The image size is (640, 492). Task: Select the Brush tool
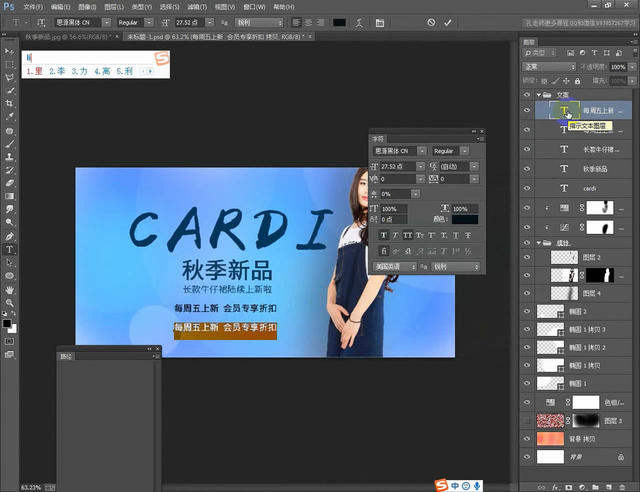(x=9, y=144)
